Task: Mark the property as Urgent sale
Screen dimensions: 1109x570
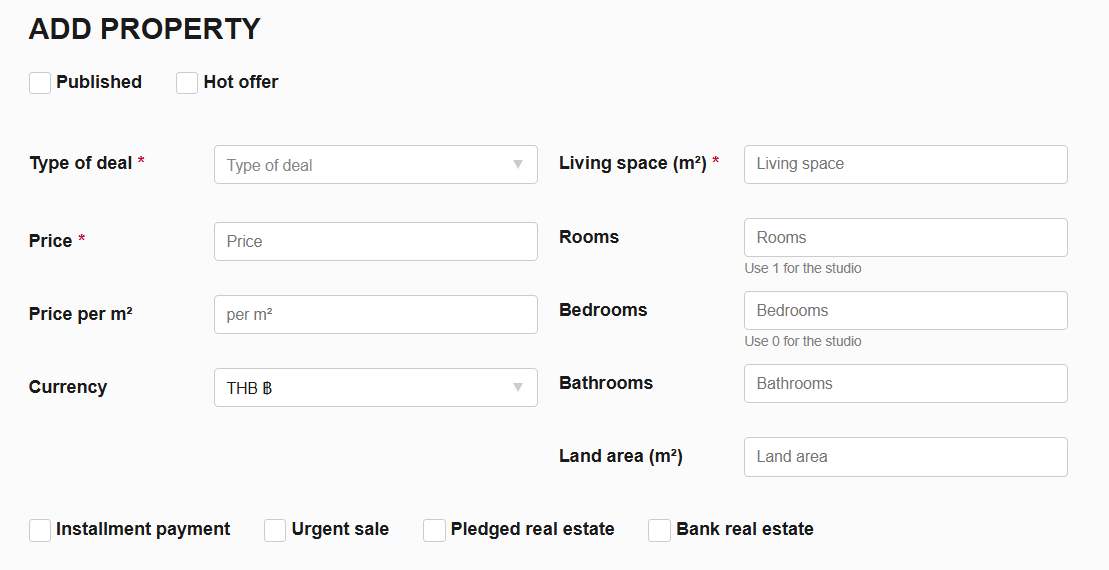Action: coord(275,530)
